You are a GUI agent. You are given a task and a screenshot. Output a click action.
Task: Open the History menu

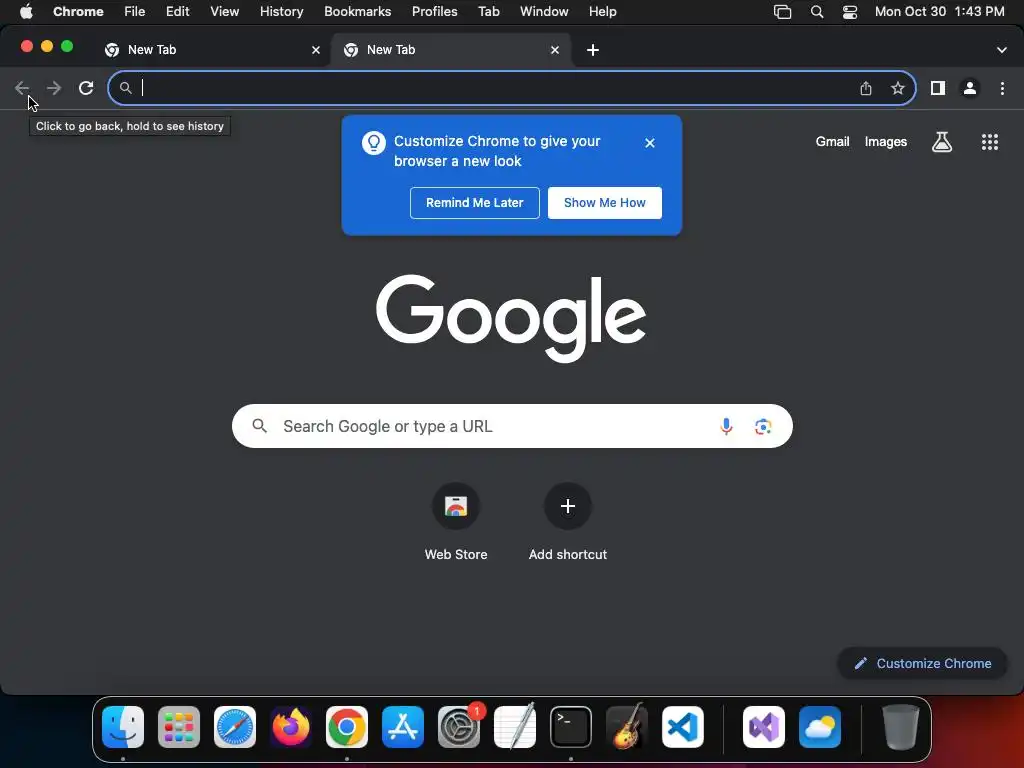281,12
